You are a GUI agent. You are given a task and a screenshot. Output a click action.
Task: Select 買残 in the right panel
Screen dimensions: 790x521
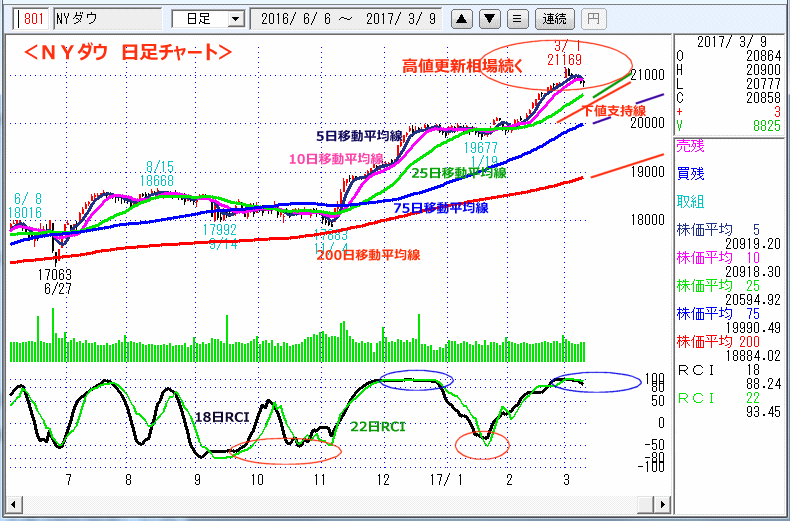pos(690,172)
